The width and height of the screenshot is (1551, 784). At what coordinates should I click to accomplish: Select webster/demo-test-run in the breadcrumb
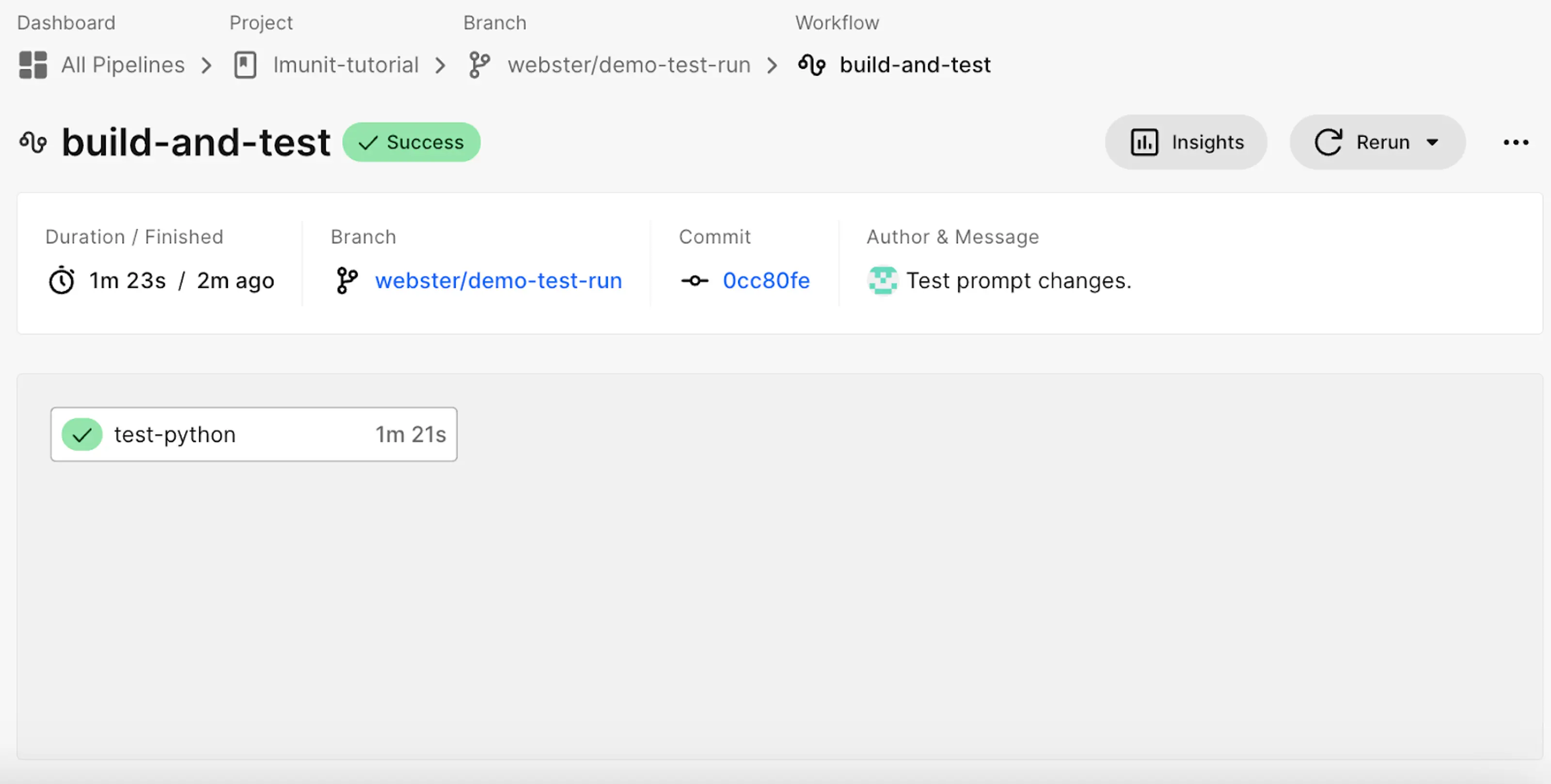tap(629, 65)
